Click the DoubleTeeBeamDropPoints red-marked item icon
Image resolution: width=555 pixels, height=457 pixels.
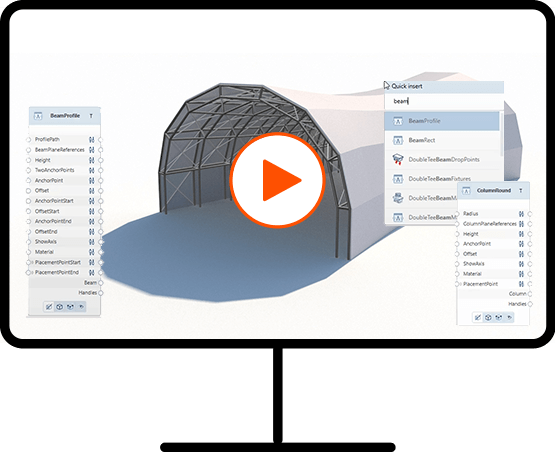point(398,159)
